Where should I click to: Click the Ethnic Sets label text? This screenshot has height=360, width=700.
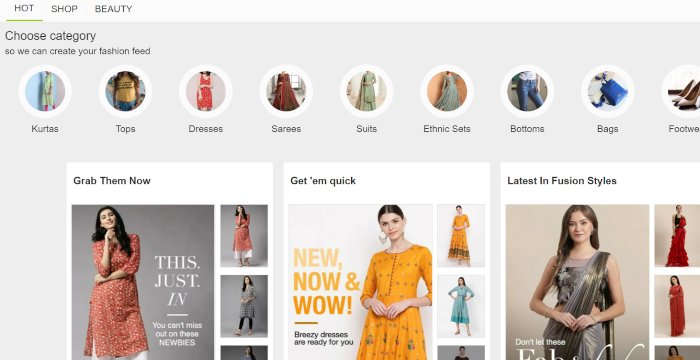click(x=447, y=129)
